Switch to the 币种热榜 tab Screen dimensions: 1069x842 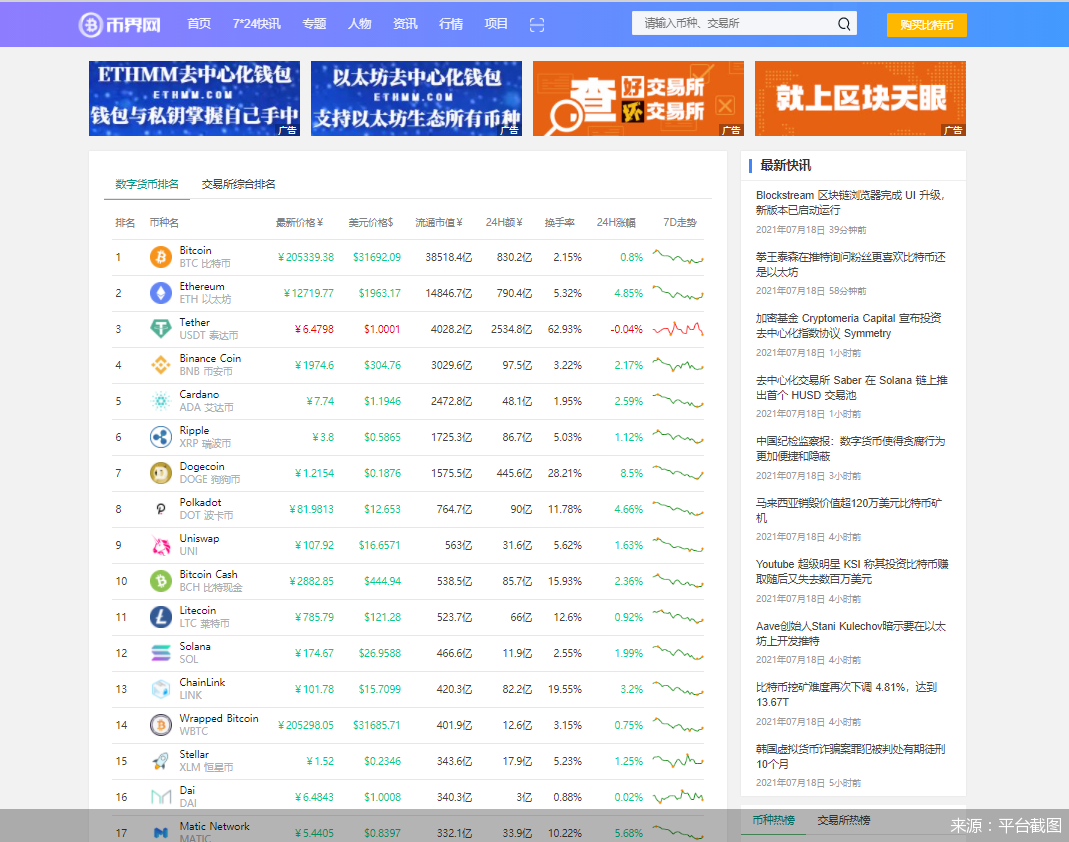pyautogui.click(x=774, y=820)
